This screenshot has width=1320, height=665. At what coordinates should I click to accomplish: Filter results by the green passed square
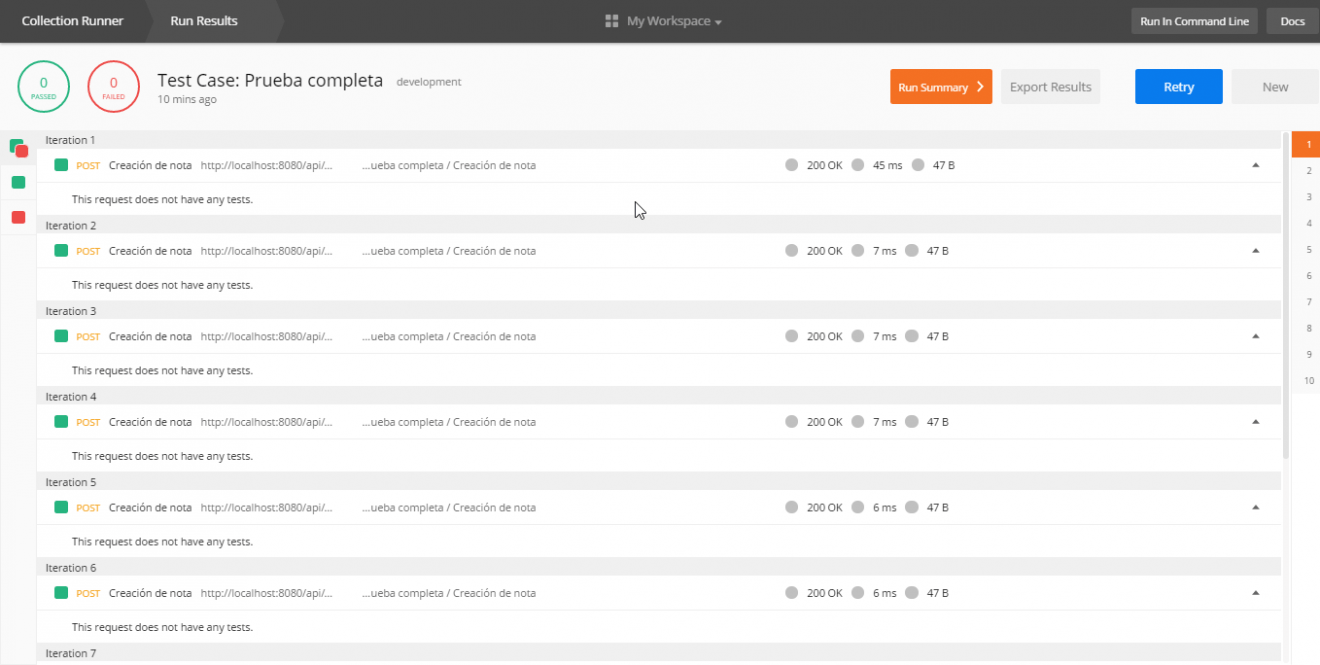[x=18, y=182]
